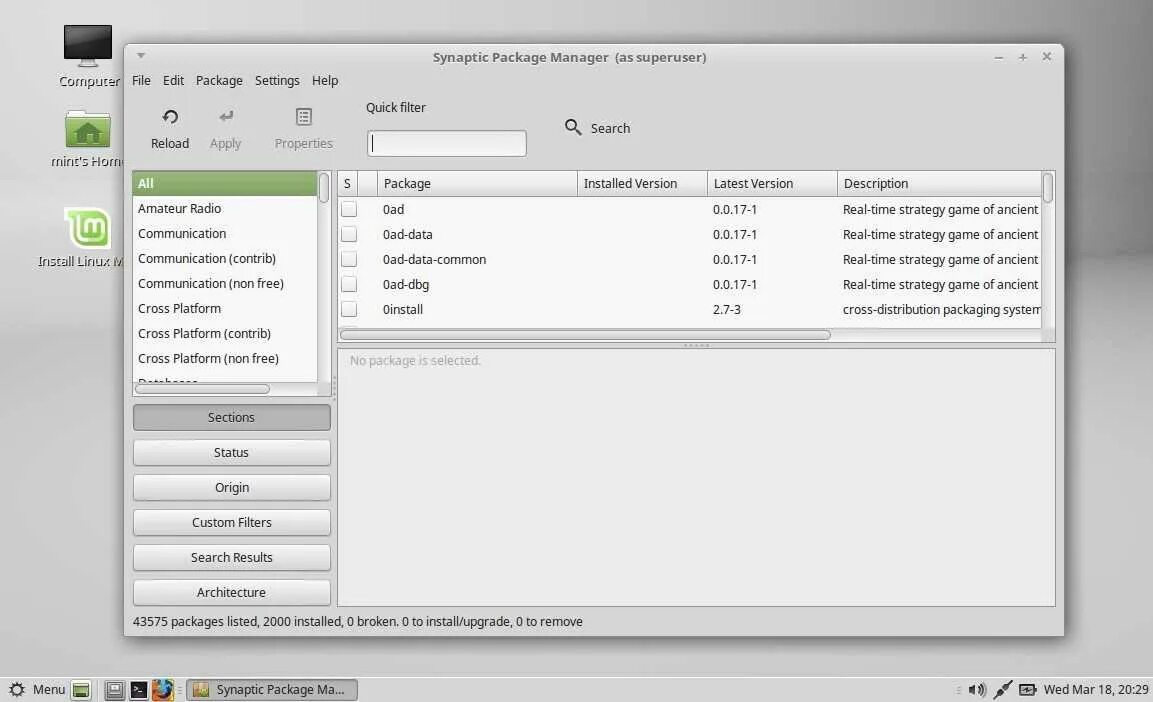Select the Cross Platform (non free) section
The image size is (1153, 702).
point(225,359)
